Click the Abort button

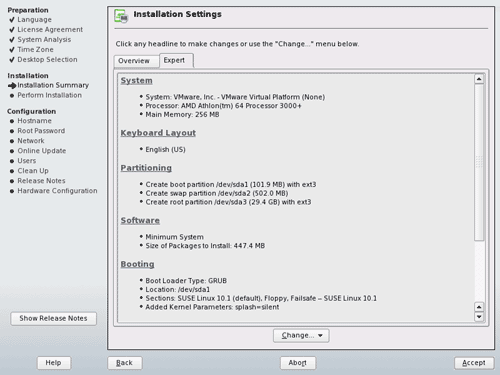[298, 363]
